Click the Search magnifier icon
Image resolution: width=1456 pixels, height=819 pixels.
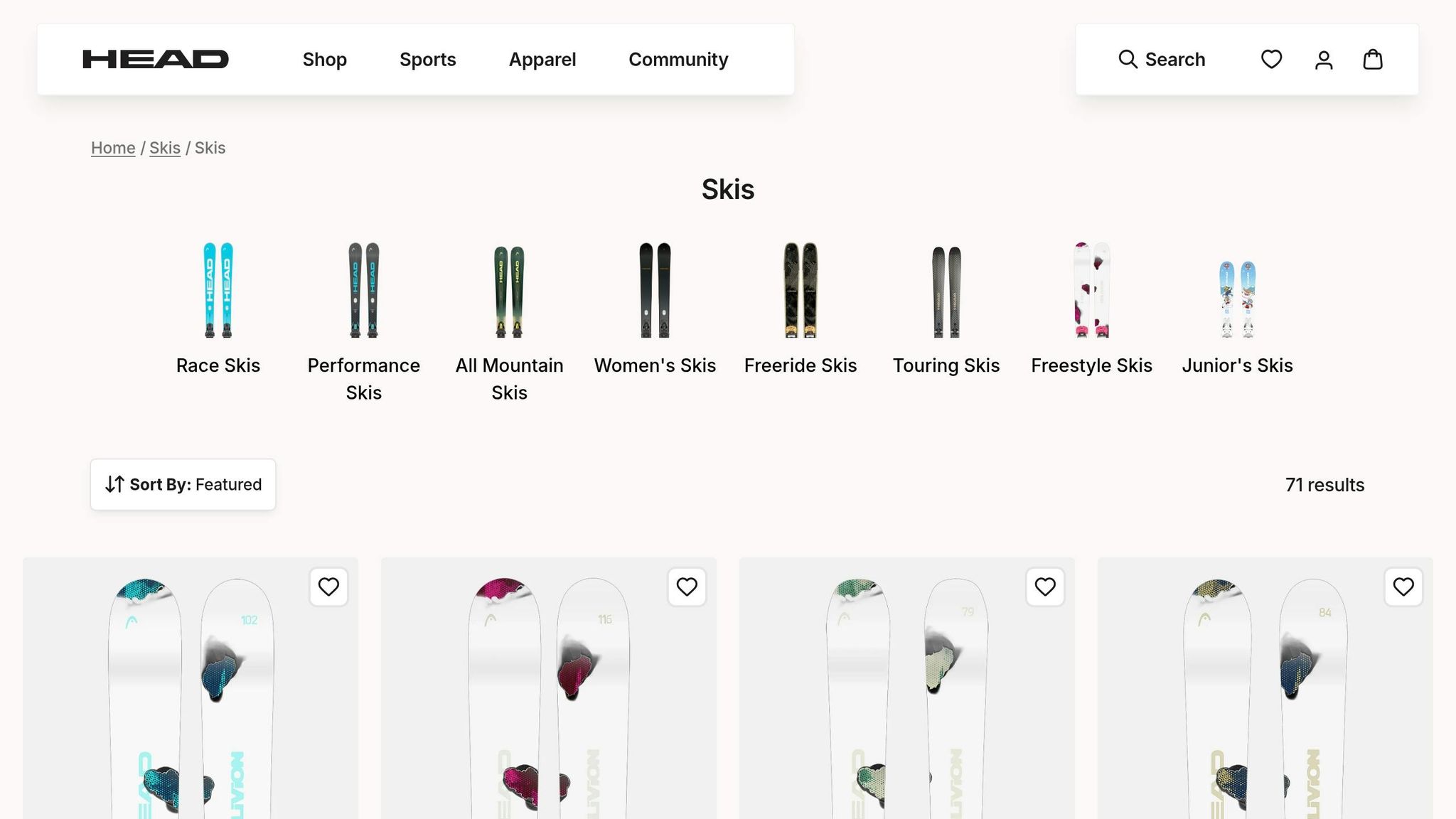[x=1128, y=59]
